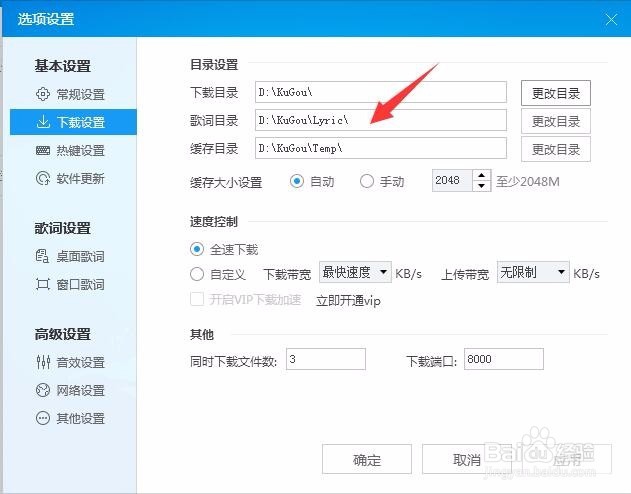The width and height of the screenshot is (631, 494).
Task: Enable the 开启VIP下载加速 checkbox
Action: [197, 299]
